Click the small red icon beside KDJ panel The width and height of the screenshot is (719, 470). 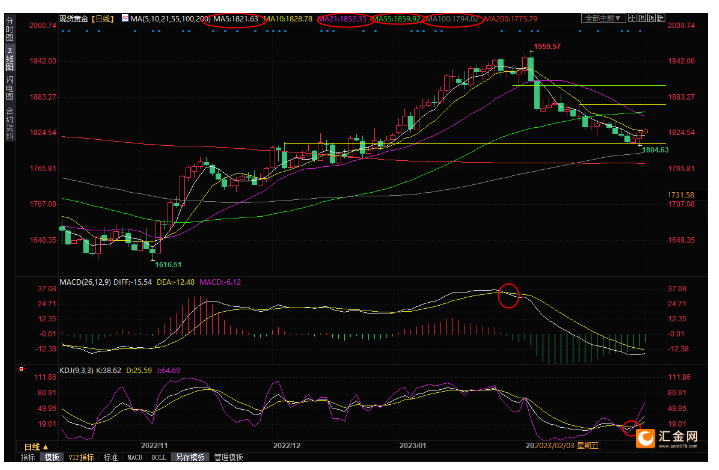pos(21,369)
